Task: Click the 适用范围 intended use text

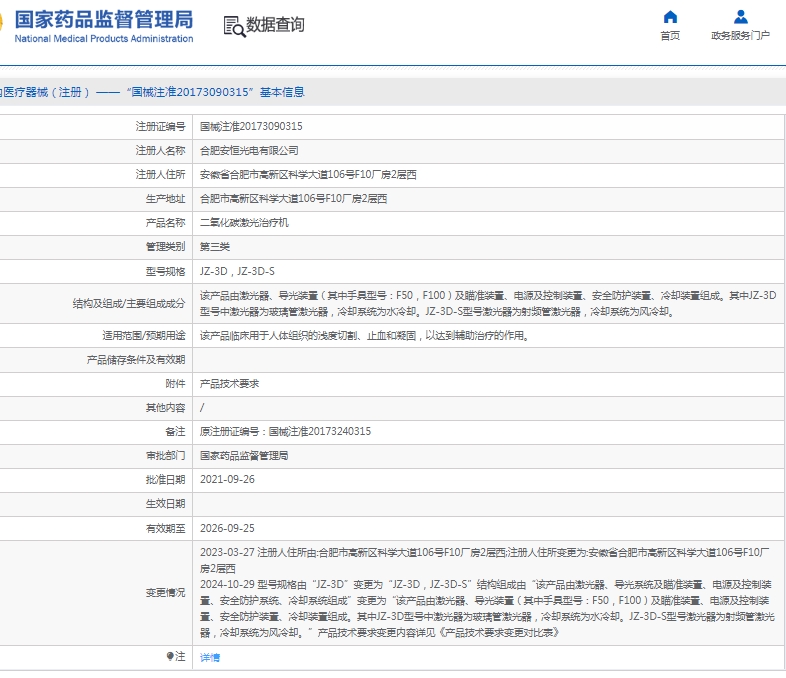Action: tap(365, 336)
